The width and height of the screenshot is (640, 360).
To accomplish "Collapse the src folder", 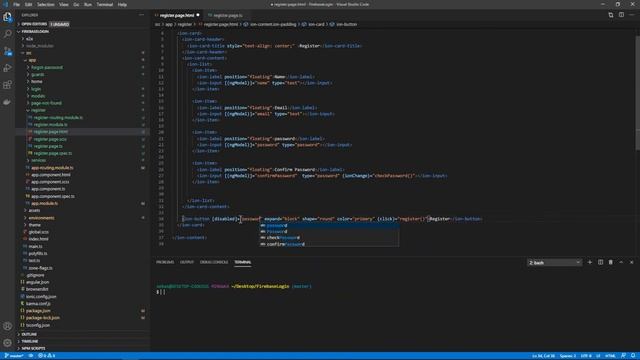I will click(29, 53).
